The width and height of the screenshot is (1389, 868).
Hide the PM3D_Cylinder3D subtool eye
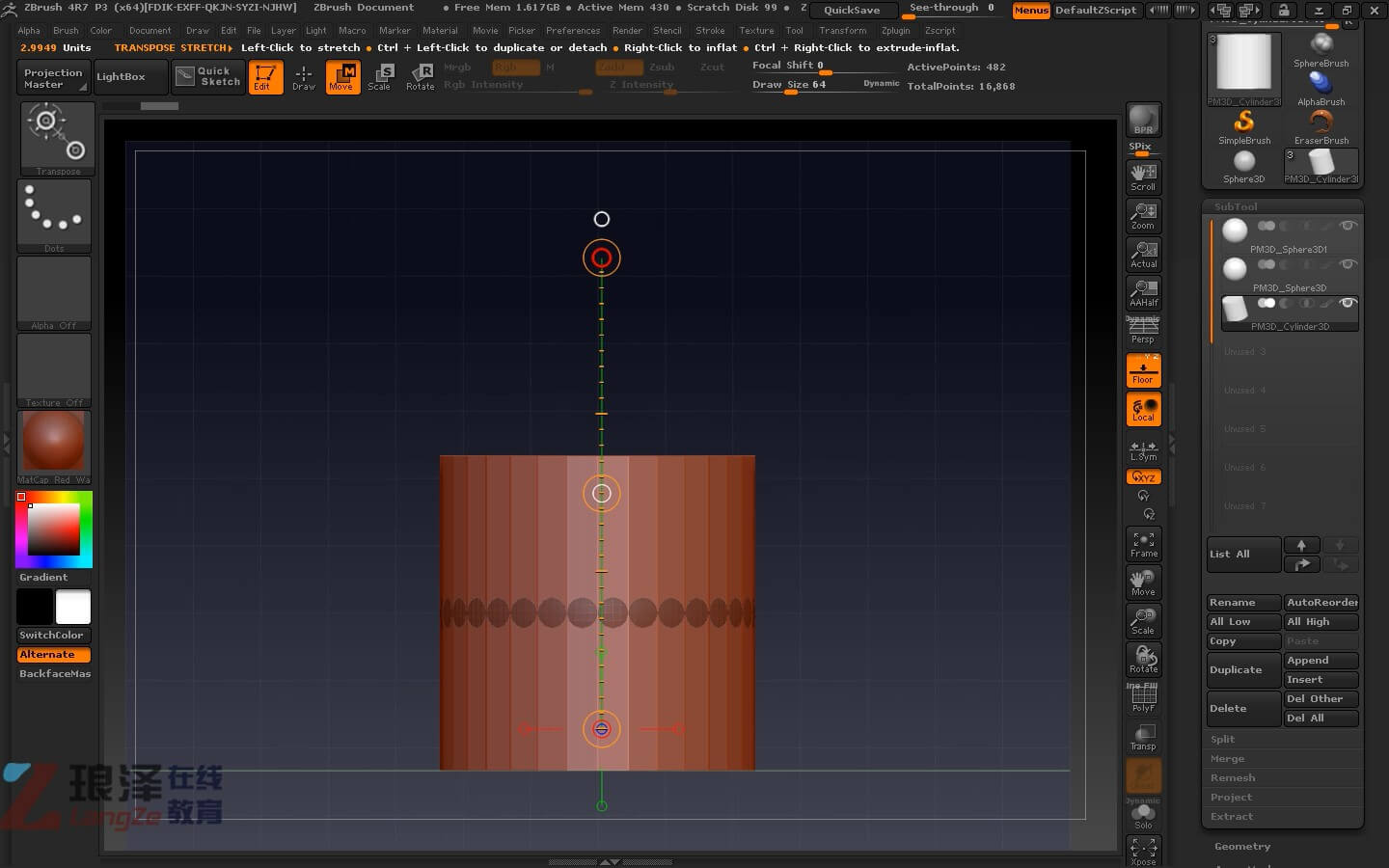click(x=1348, y=304)
